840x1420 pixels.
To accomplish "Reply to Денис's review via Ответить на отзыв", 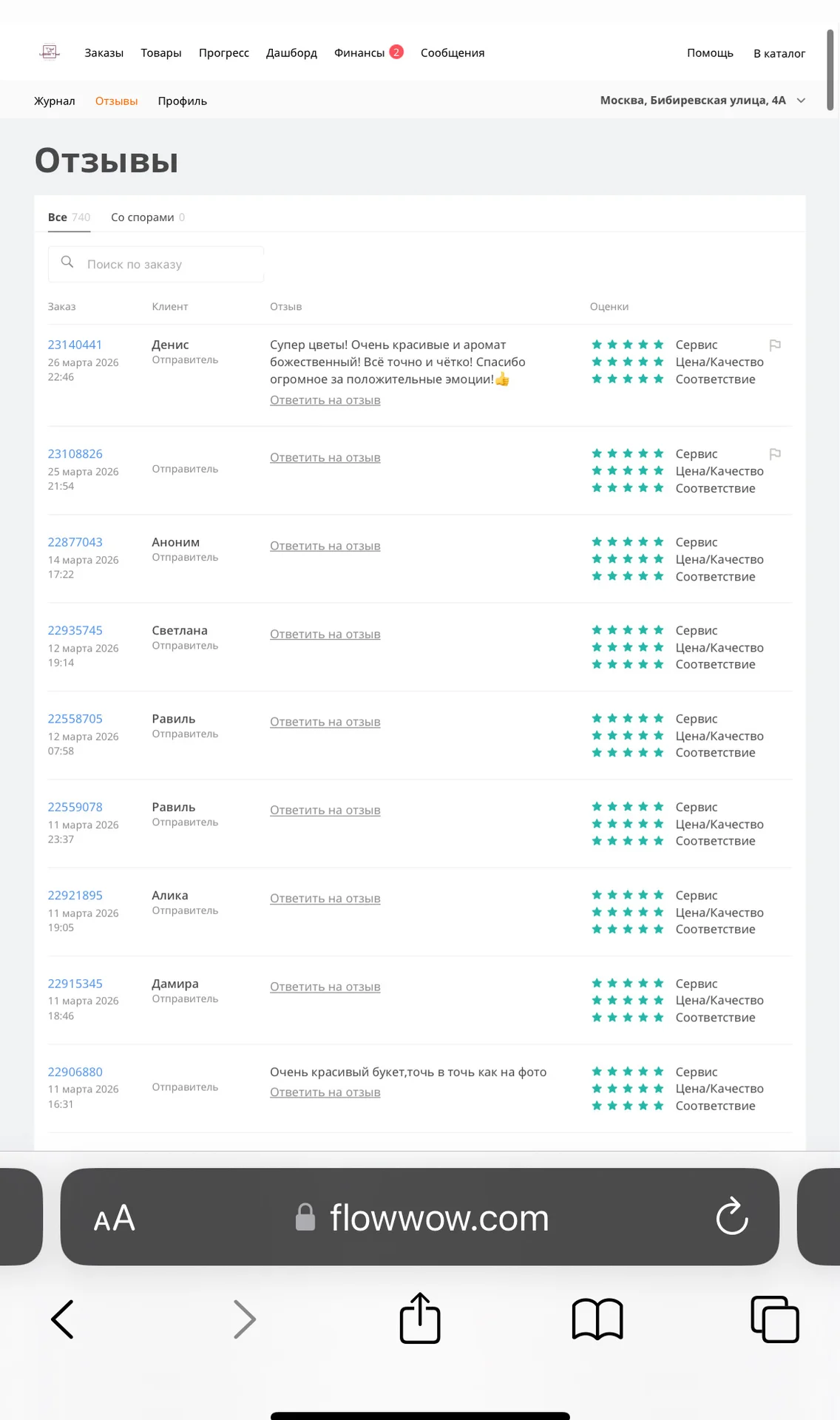I will click(x=325, y=400).
